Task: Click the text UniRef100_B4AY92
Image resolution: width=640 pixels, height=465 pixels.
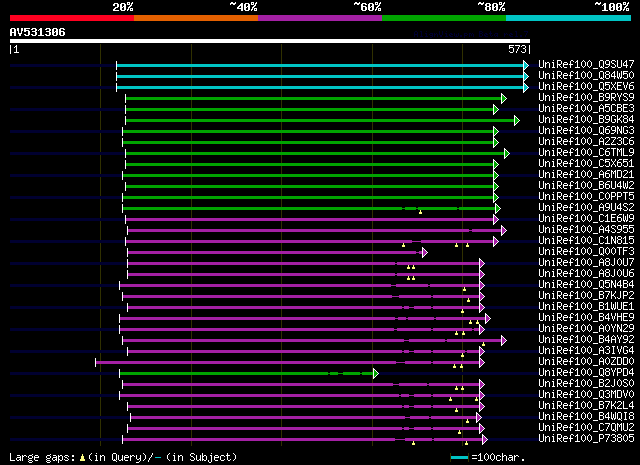Action: pyautogui.click(x=586, y=340)
